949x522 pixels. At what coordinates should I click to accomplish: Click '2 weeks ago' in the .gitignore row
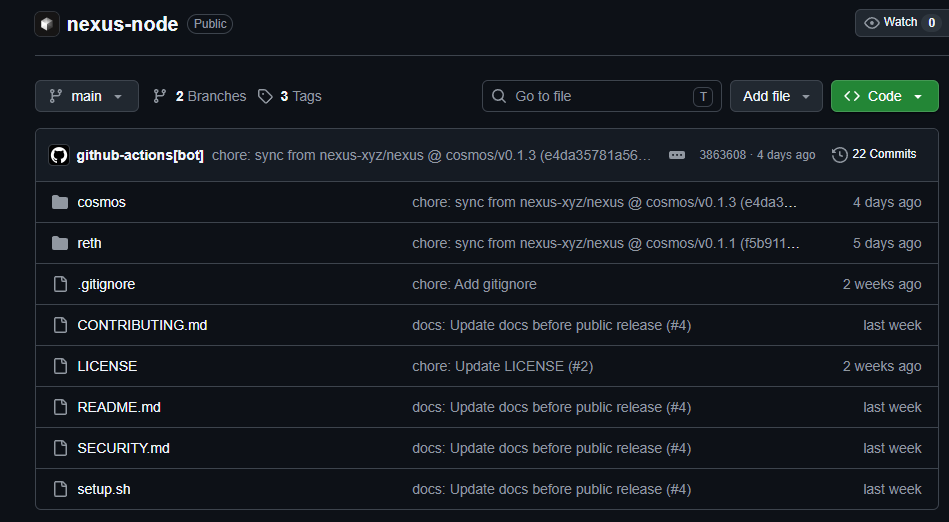(x=882, y=285)
